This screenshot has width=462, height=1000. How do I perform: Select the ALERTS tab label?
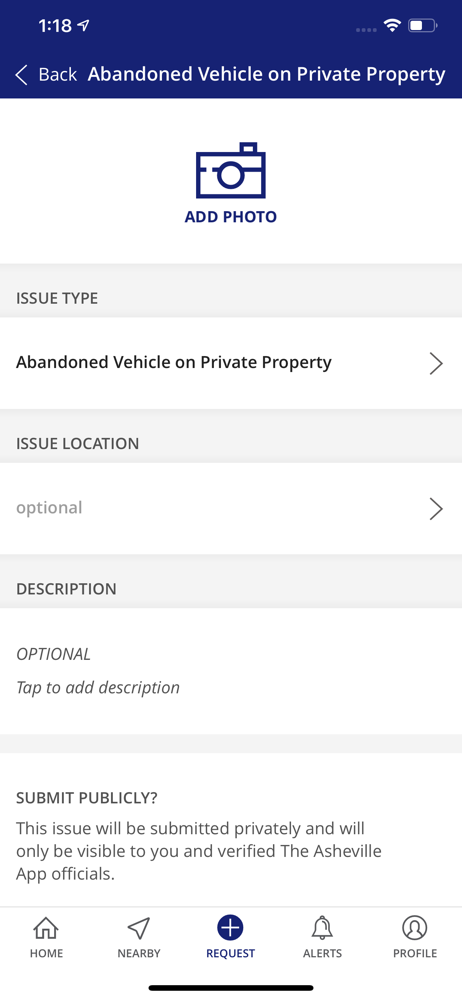point(322,953)
